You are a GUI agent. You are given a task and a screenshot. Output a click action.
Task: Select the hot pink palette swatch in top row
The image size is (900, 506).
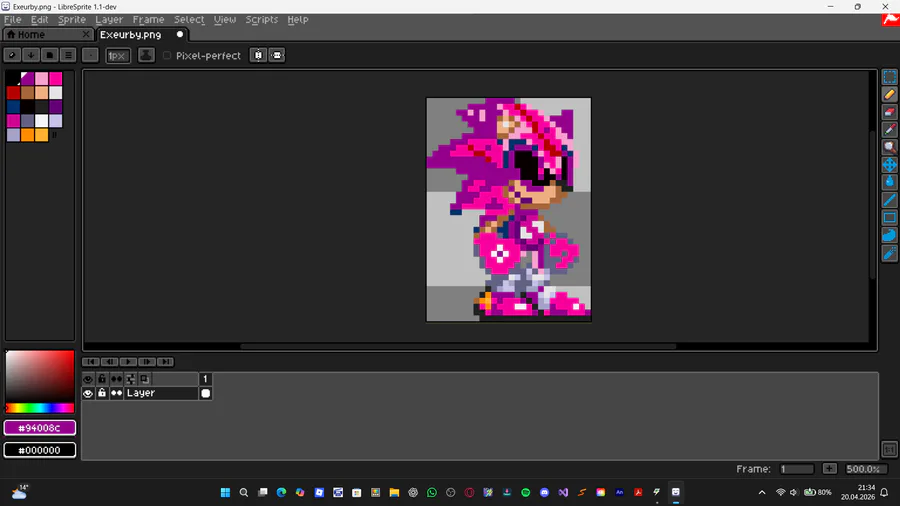pos(56,78)
